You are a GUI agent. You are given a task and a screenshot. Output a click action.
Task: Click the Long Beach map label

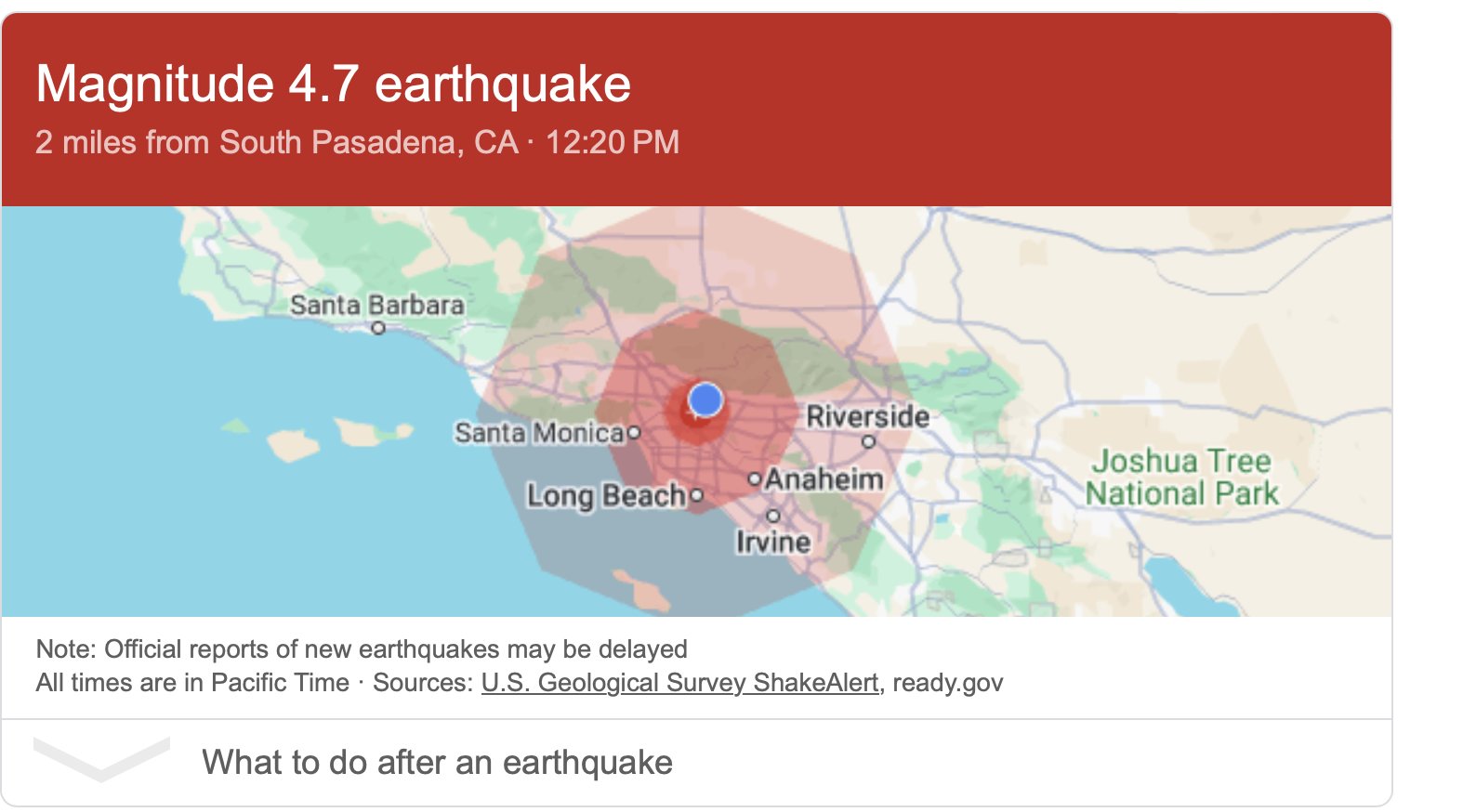(x=606, y=496)
